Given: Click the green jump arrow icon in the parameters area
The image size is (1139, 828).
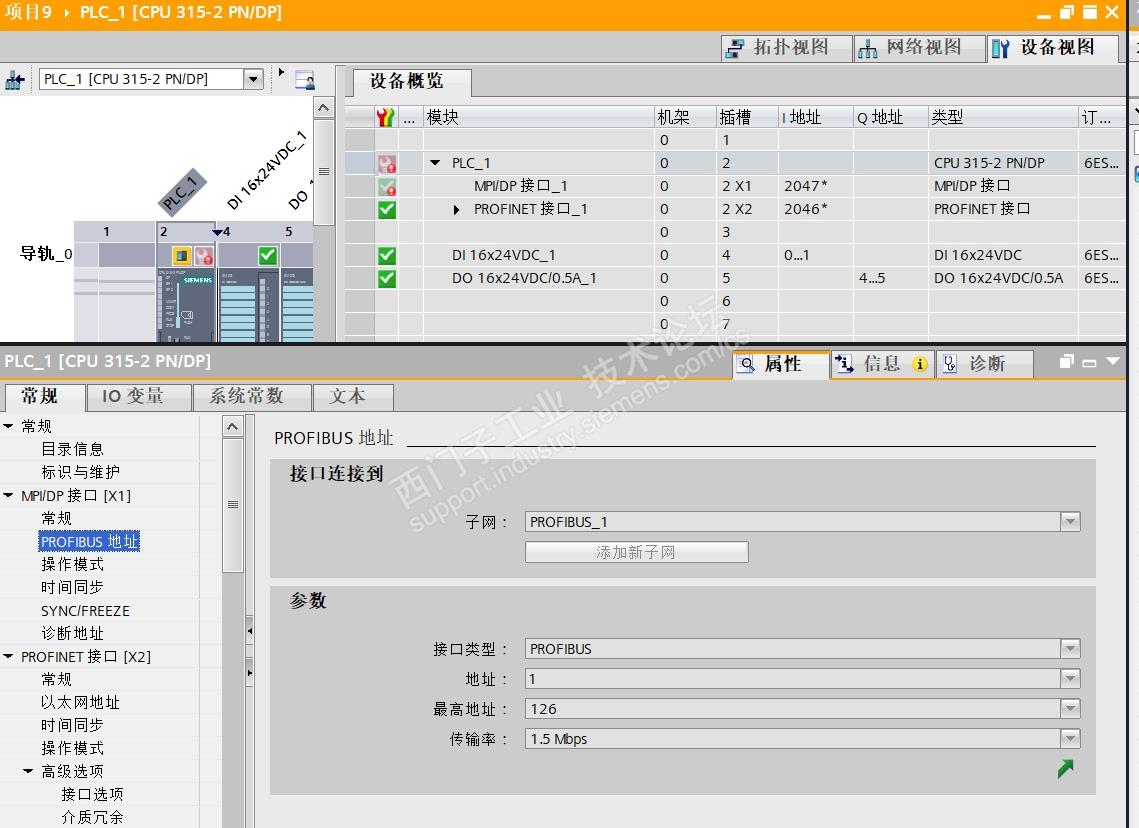Looking at the screenshot, I should (1066, 768).
